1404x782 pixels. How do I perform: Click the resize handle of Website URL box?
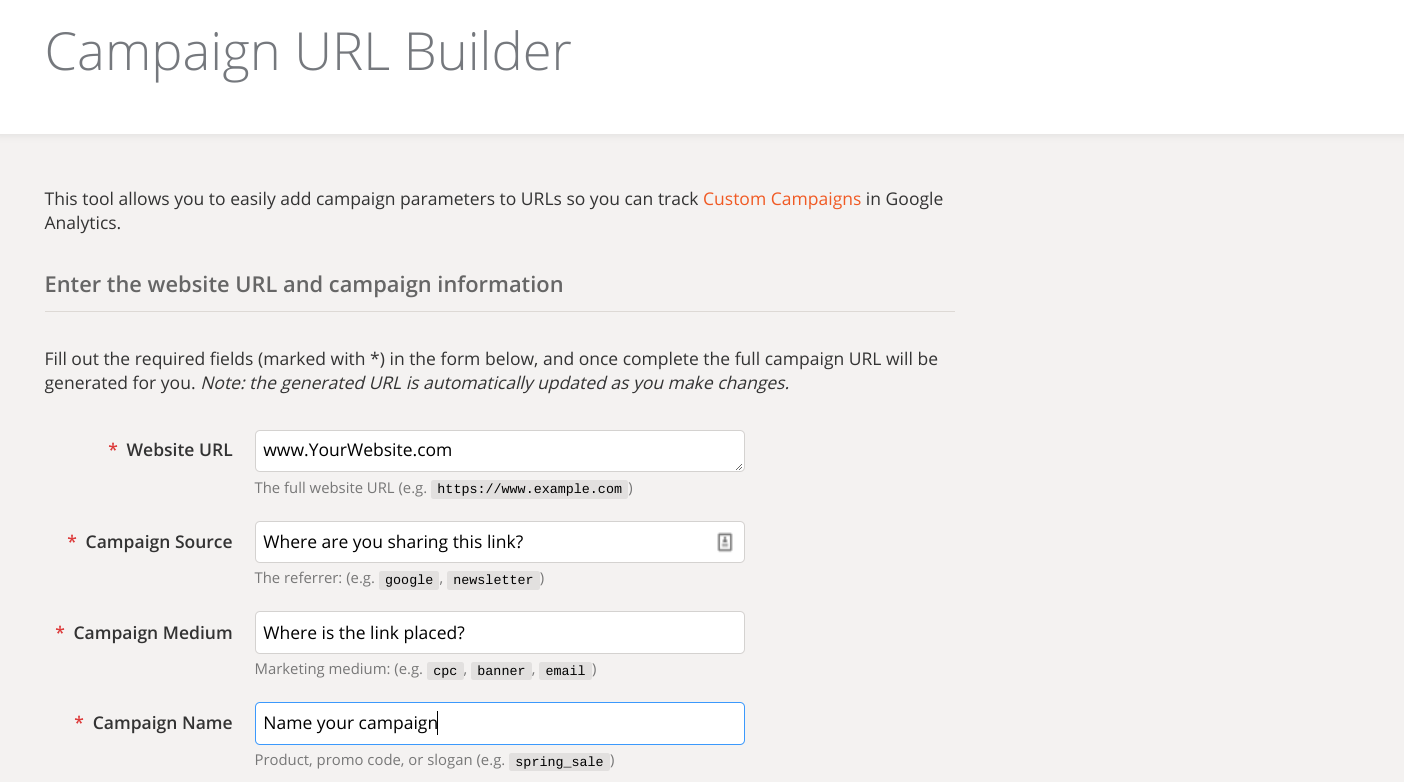(739, 466)
